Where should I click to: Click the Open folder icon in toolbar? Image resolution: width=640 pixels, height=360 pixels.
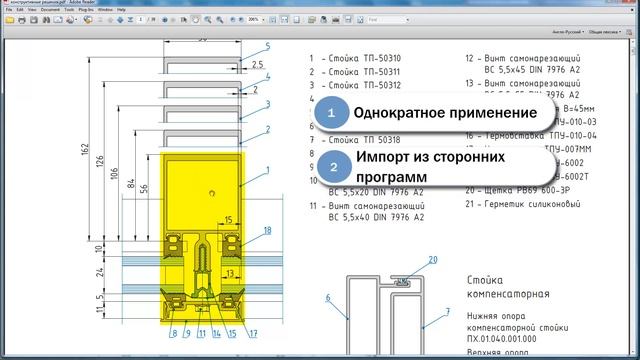click(x=10, y=20)
